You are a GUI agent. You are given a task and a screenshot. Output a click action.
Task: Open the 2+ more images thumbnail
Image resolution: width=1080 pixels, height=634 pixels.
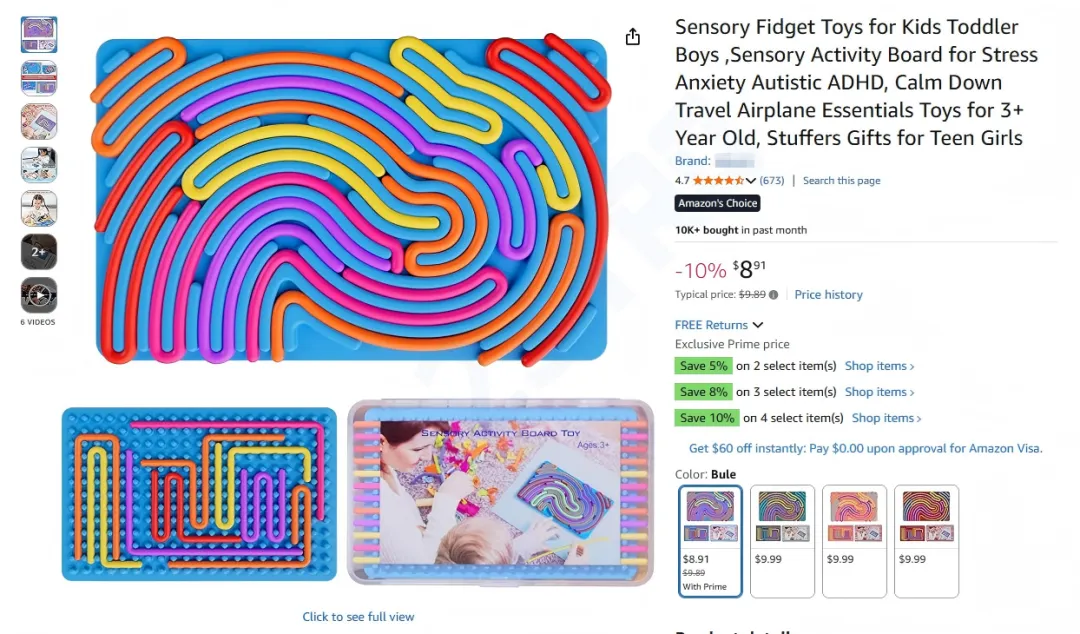pyautogui.click(x=39, y=252)
